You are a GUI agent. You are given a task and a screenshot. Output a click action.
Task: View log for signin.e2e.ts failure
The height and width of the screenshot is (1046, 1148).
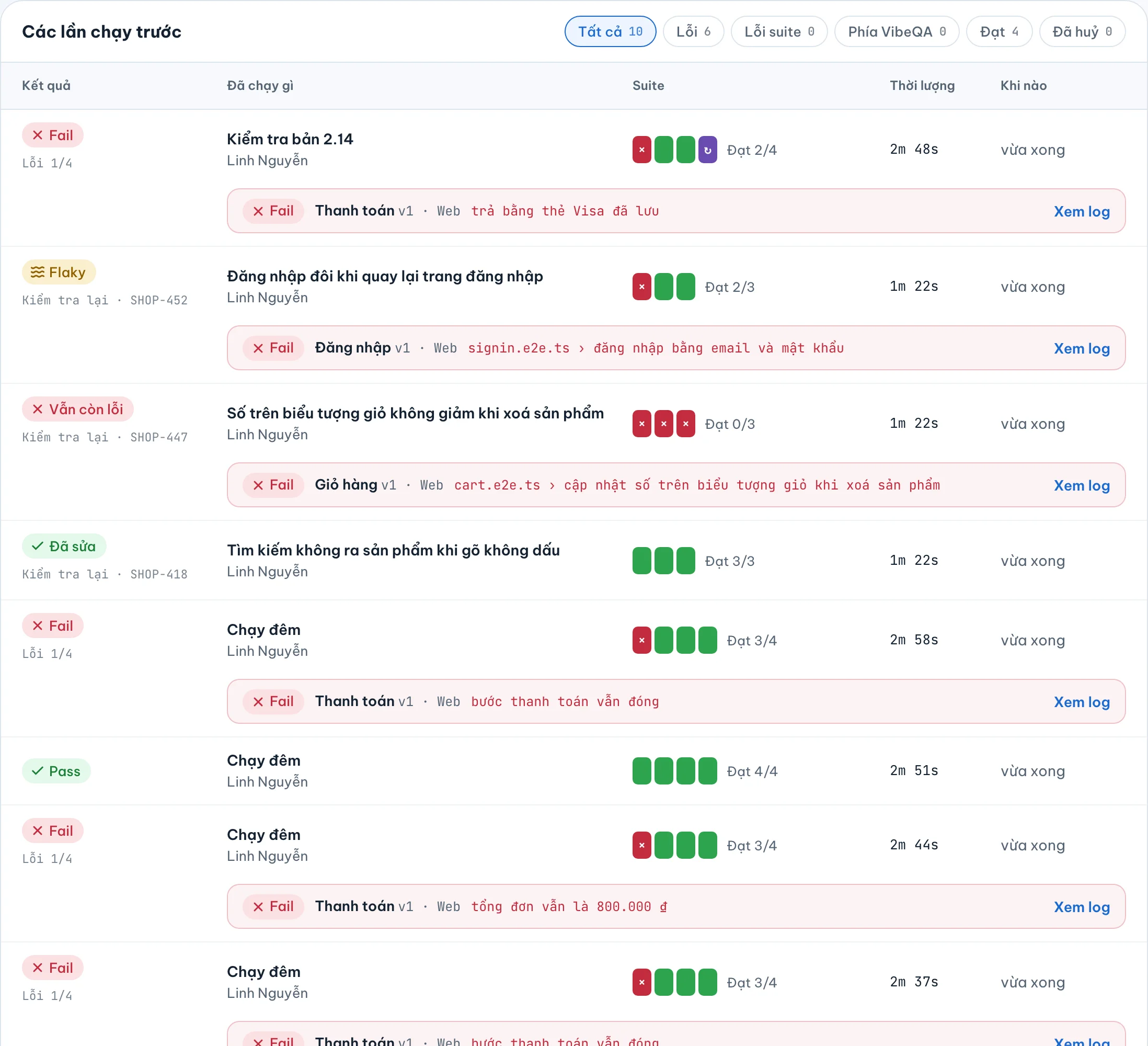[x=1082, y=348]
